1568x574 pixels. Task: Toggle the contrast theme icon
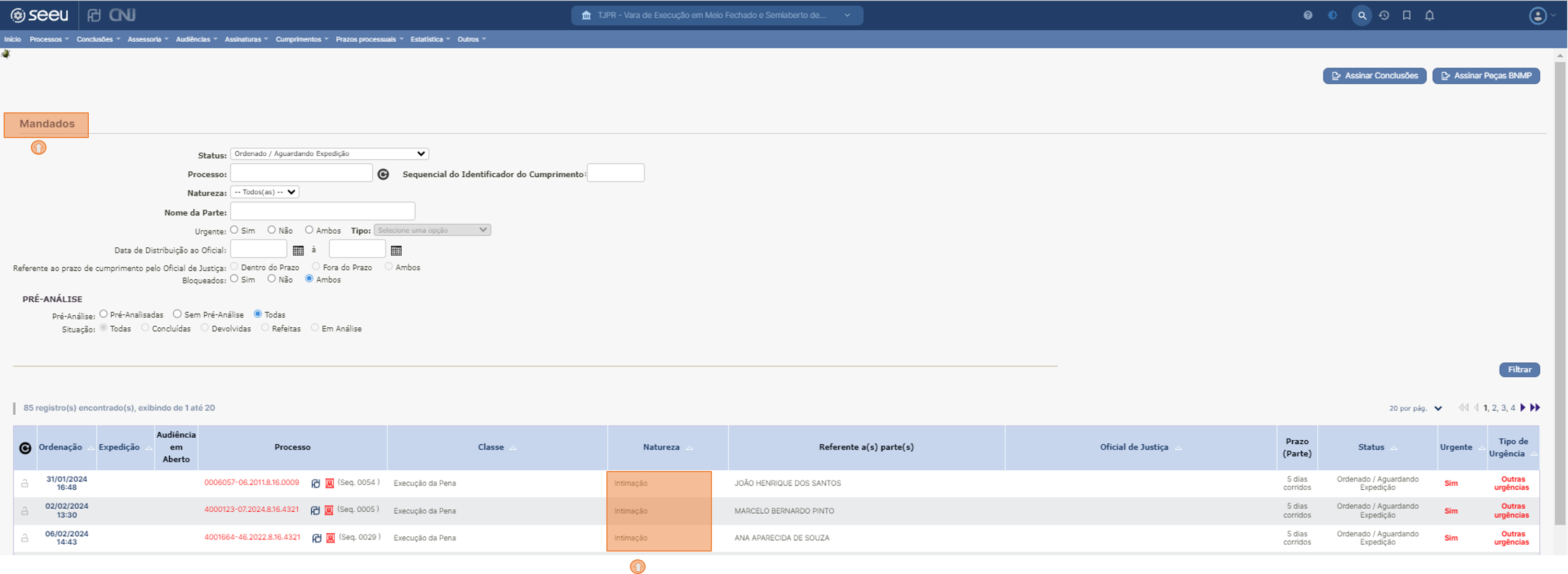tap(1332, 15)
